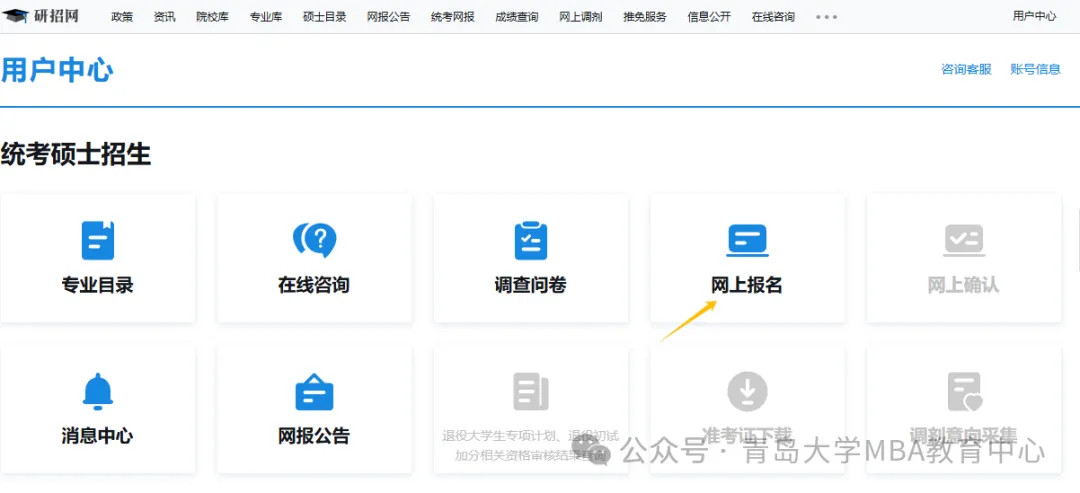Click the 准考证下载 download arrow icon

coord(746,391)
